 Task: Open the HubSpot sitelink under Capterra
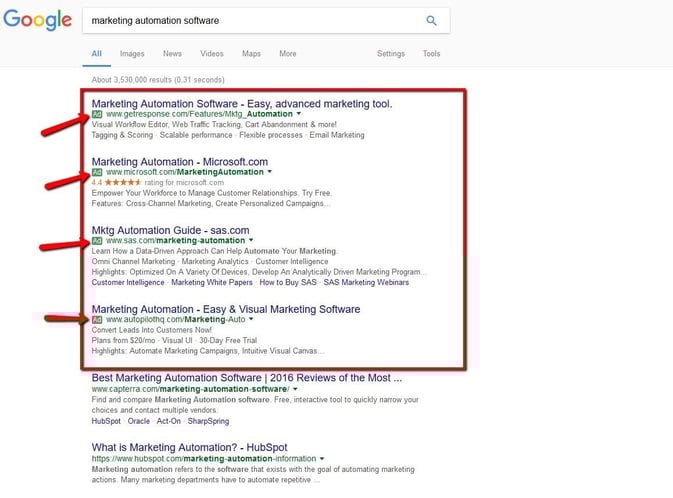tap(106, 421)
